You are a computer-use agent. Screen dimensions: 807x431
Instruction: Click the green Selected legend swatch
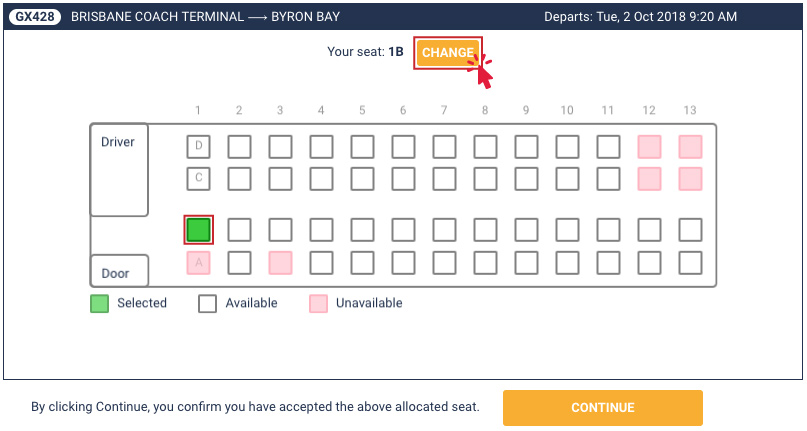click(99, 304)
